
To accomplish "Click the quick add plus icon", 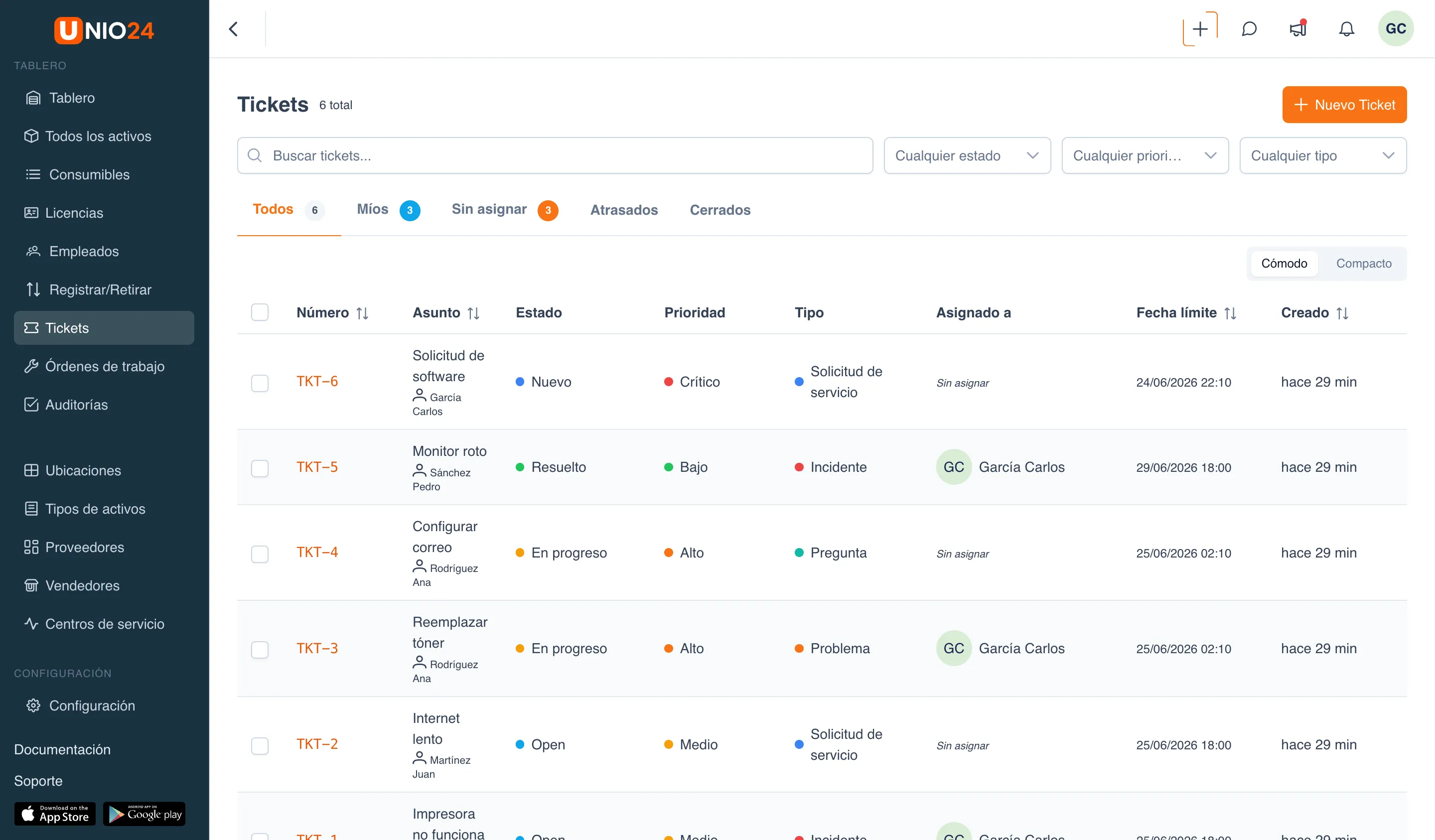I will 1200,29.
